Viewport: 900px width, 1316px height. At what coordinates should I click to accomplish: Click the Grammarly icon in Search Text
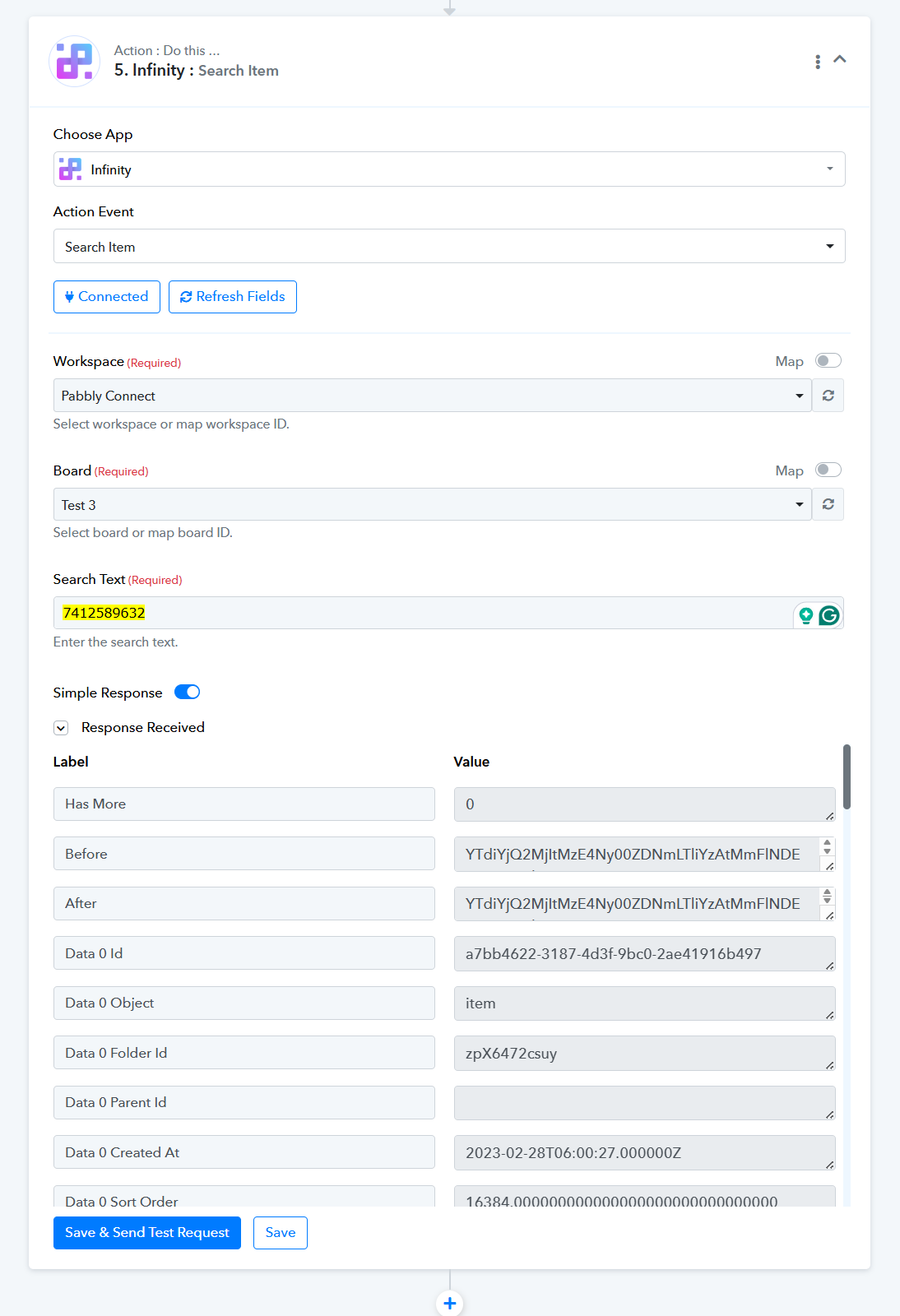[829, 615]
